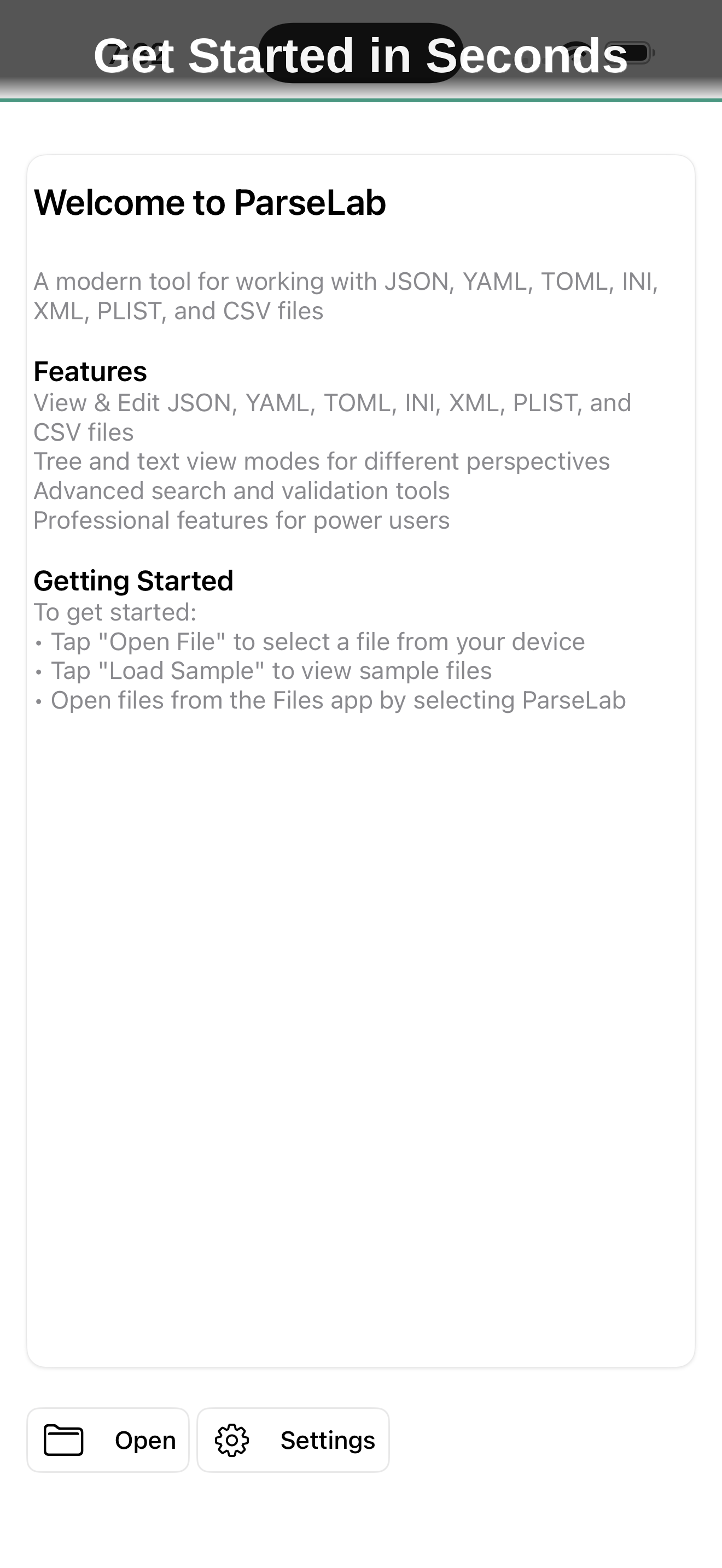Click the Features section heading
The height and width of the screenshot is (1568, 722).
[x=90, y=370]
